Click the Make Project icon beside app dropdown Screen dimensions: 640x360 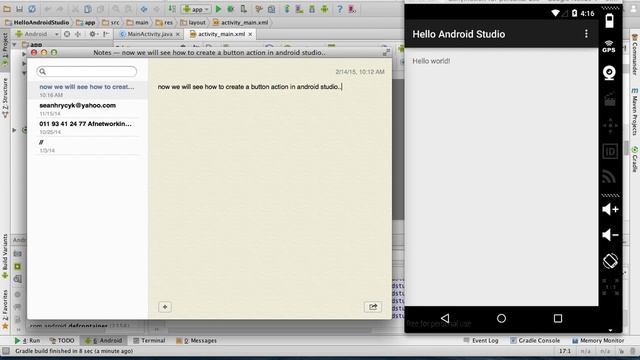[172, 9]
